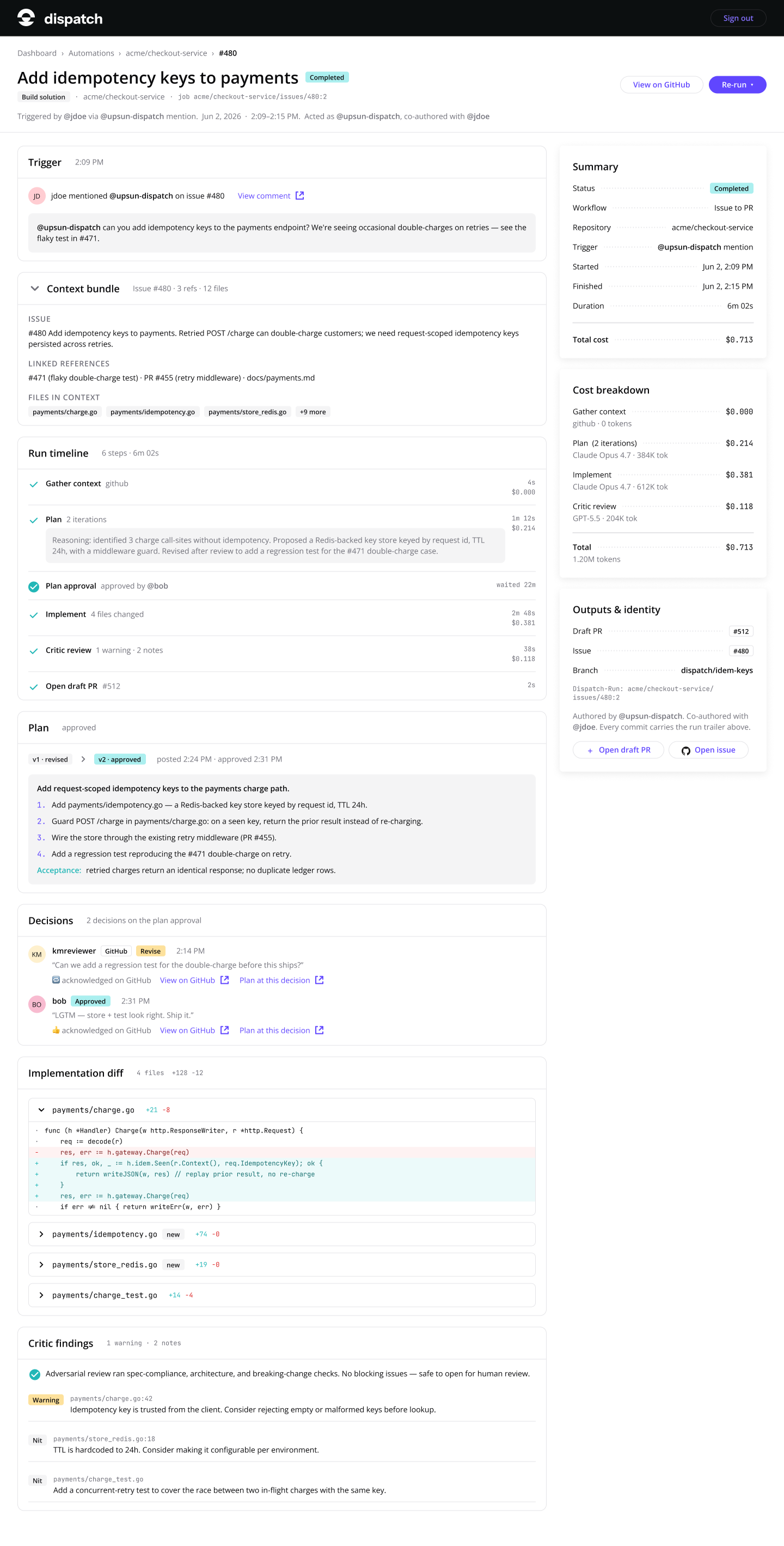784x1546 pixels.
Task: Click the GitHub icon in Open issue button
Action: (685, 750)
